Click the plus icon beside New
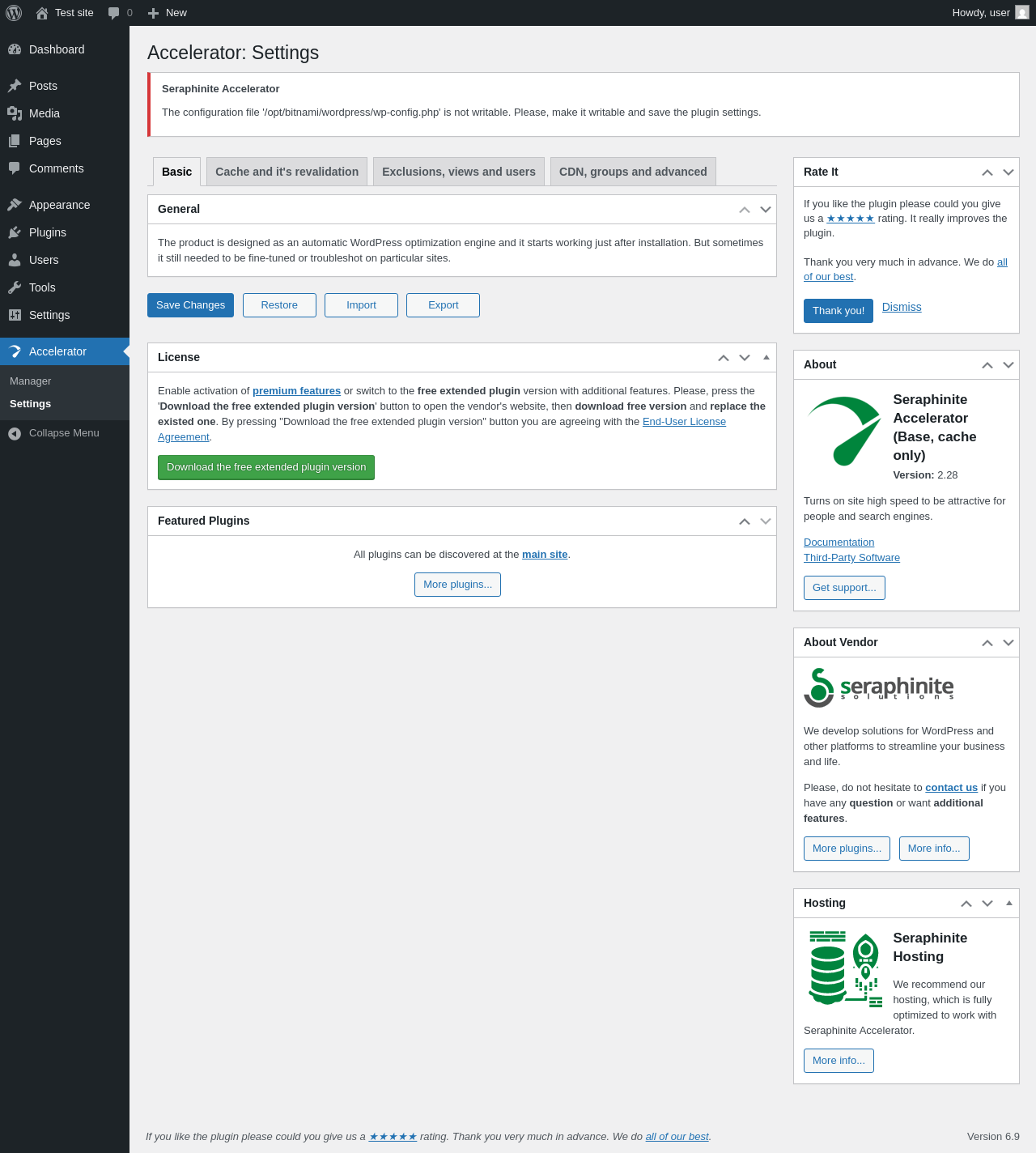Image resolution: width=1036 pixels, height=1153 pixels. point(153,13)
